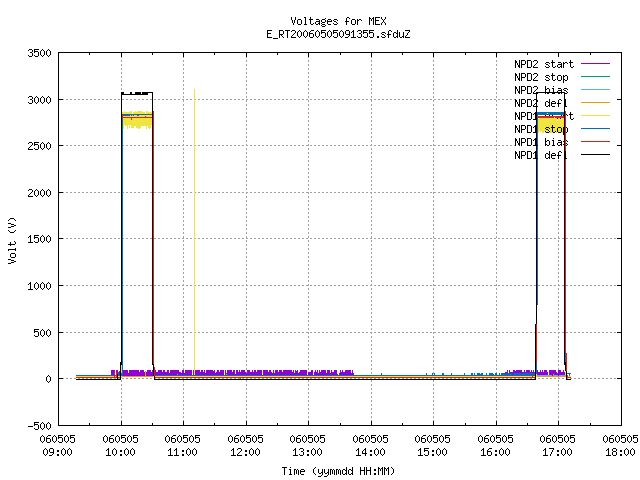Click the yellow noise band near 10:00 pulse
Viewport: 640px width, 480px height.
click(137, 120)
